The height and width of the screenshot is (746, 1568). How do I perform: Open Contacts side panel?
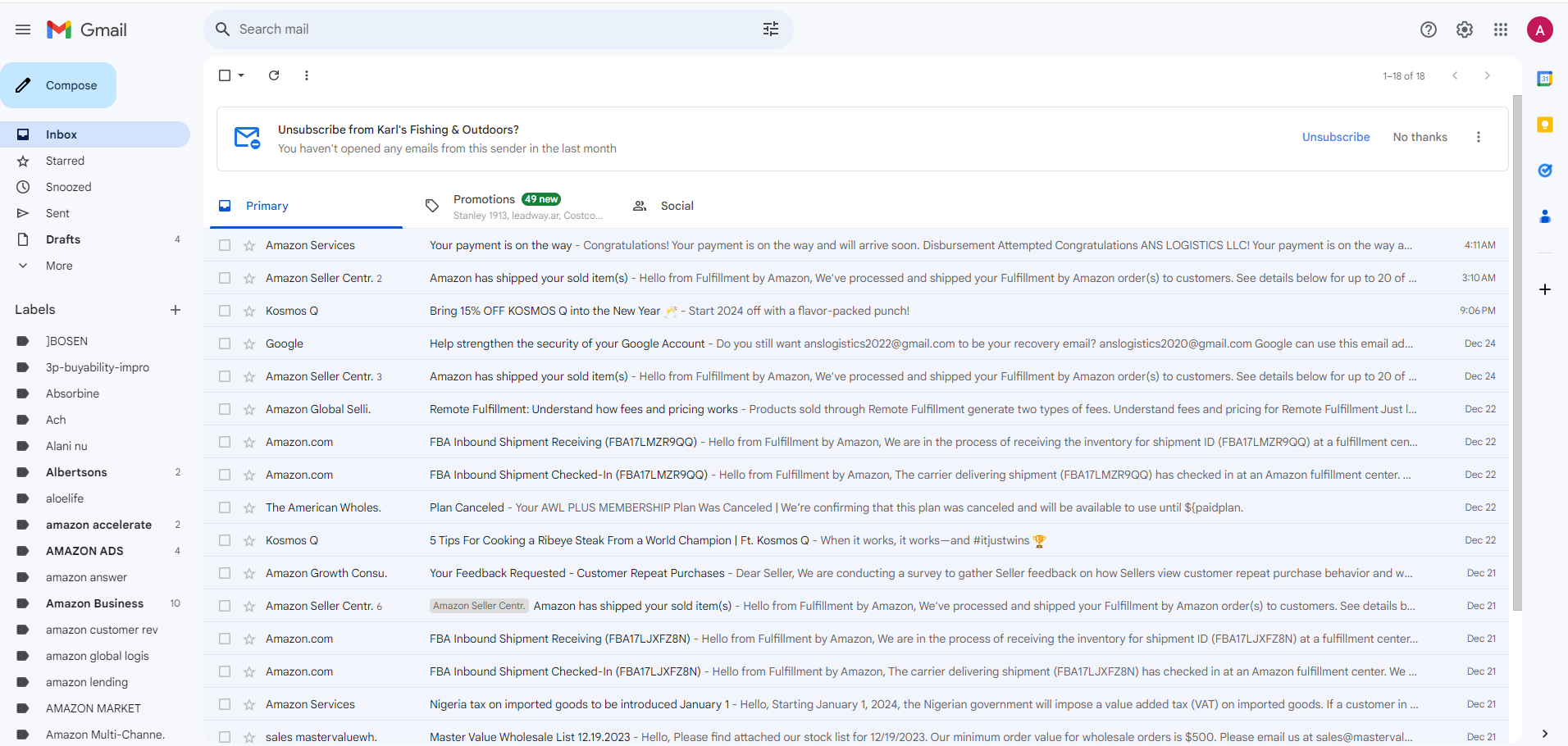pos(1545,216)
